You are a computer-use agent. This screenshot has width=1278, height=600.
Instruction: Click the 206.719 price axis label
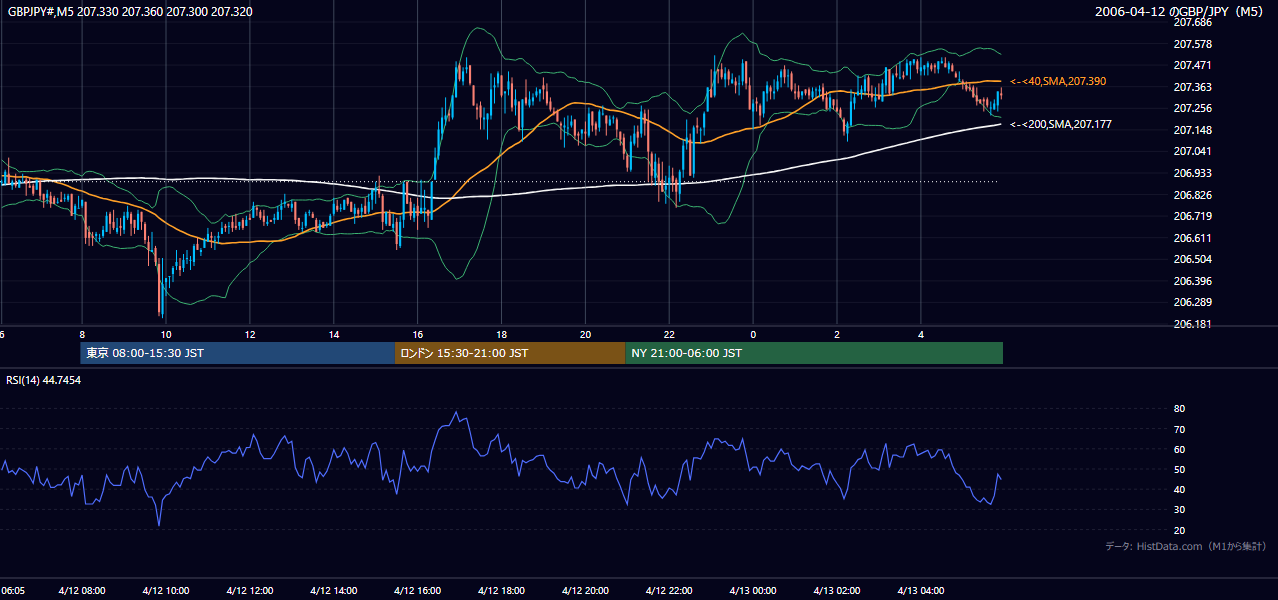click(x=1192, y=216)
